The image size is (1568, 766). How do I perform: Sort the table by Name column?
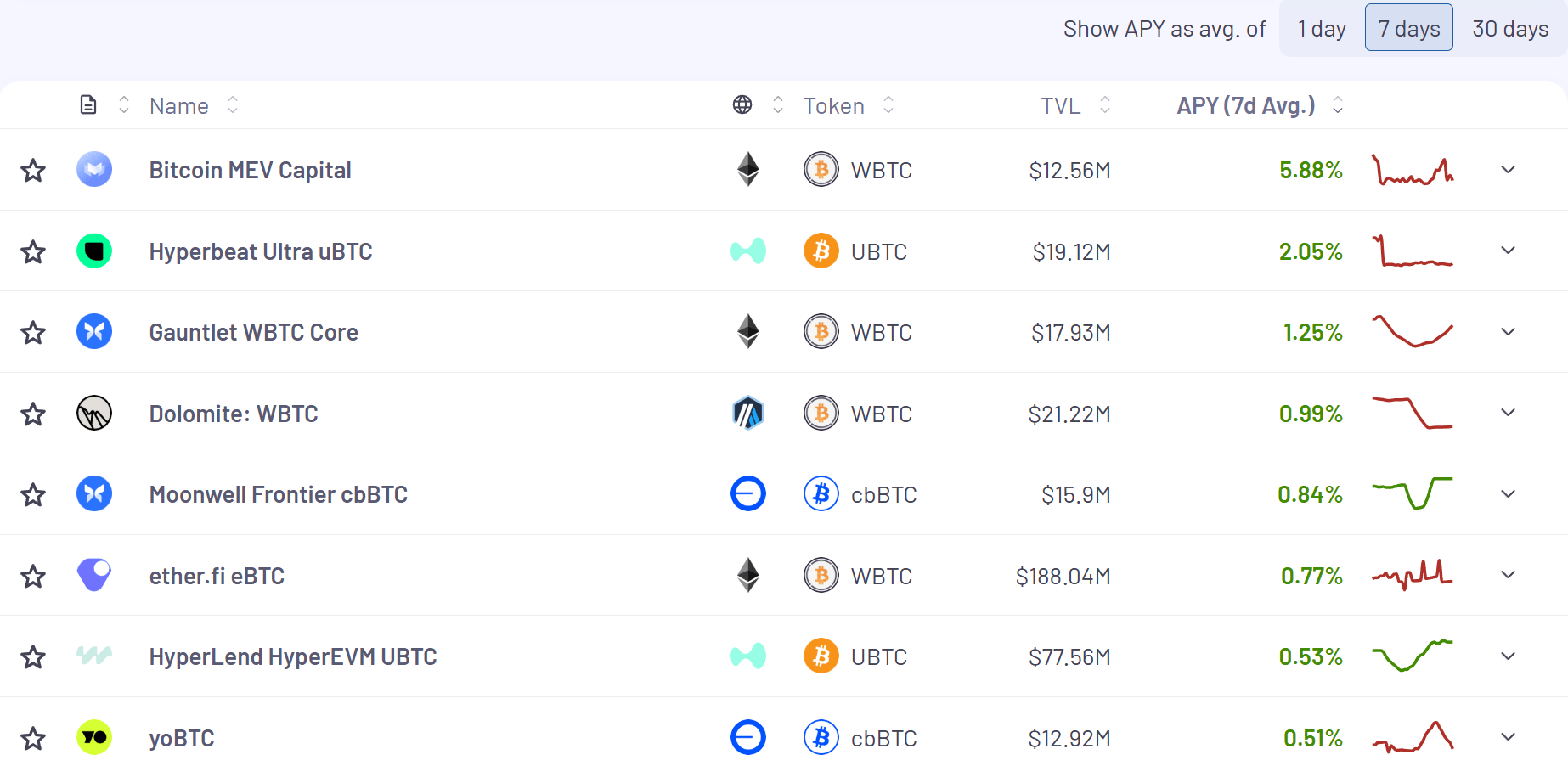[x=194, y=105]
